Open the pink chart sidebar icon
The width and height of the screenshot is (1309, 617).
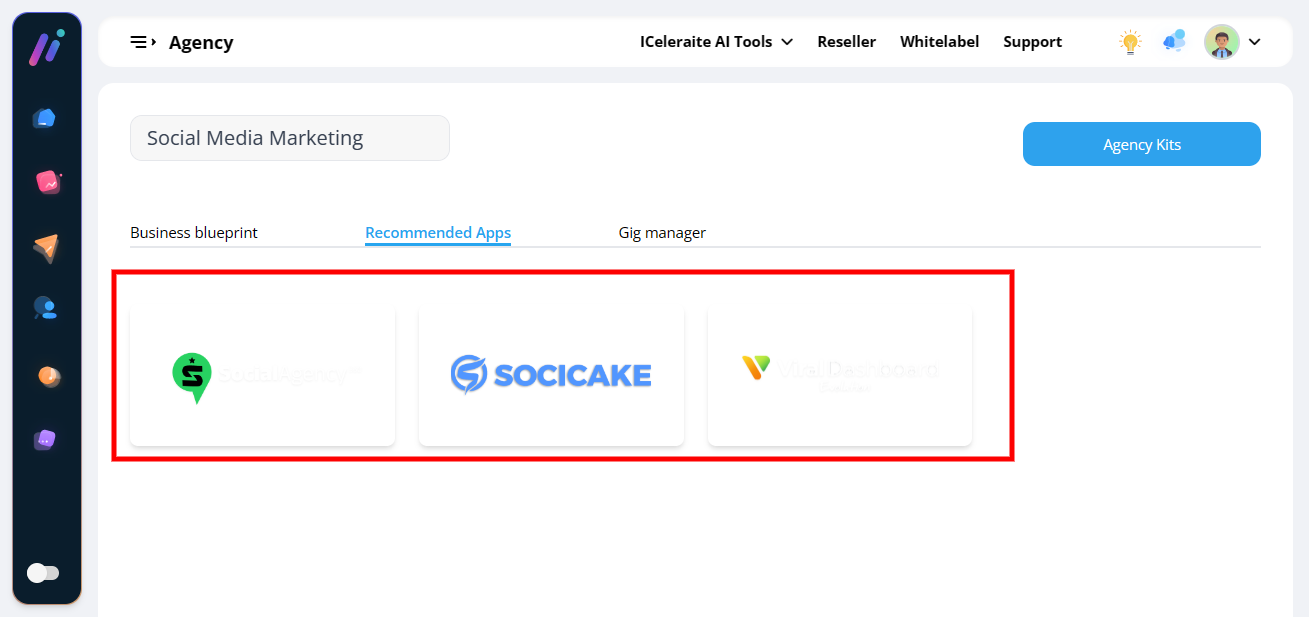pos(47,182)
